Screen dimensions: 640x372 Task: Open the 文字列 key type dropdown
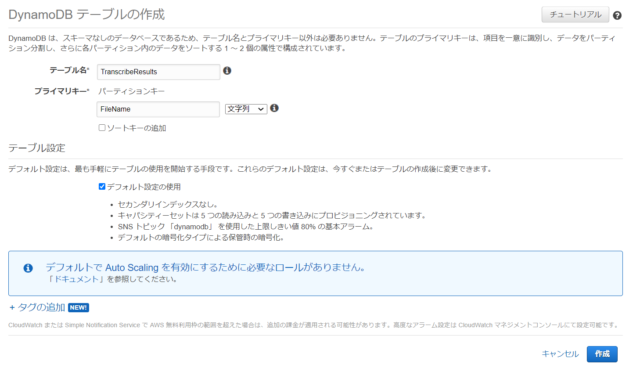(246, 109)
